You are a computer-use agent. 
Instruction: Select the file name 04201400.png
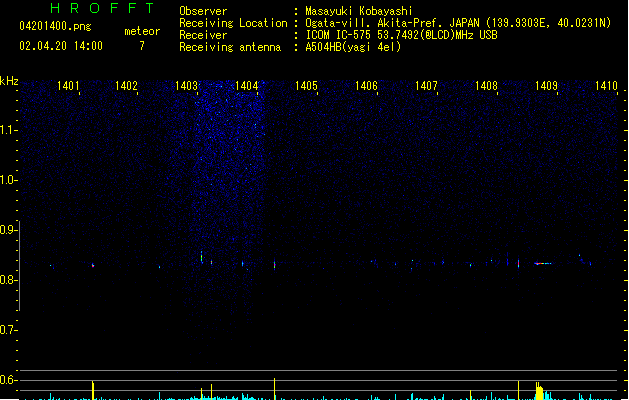click(55, 26)
